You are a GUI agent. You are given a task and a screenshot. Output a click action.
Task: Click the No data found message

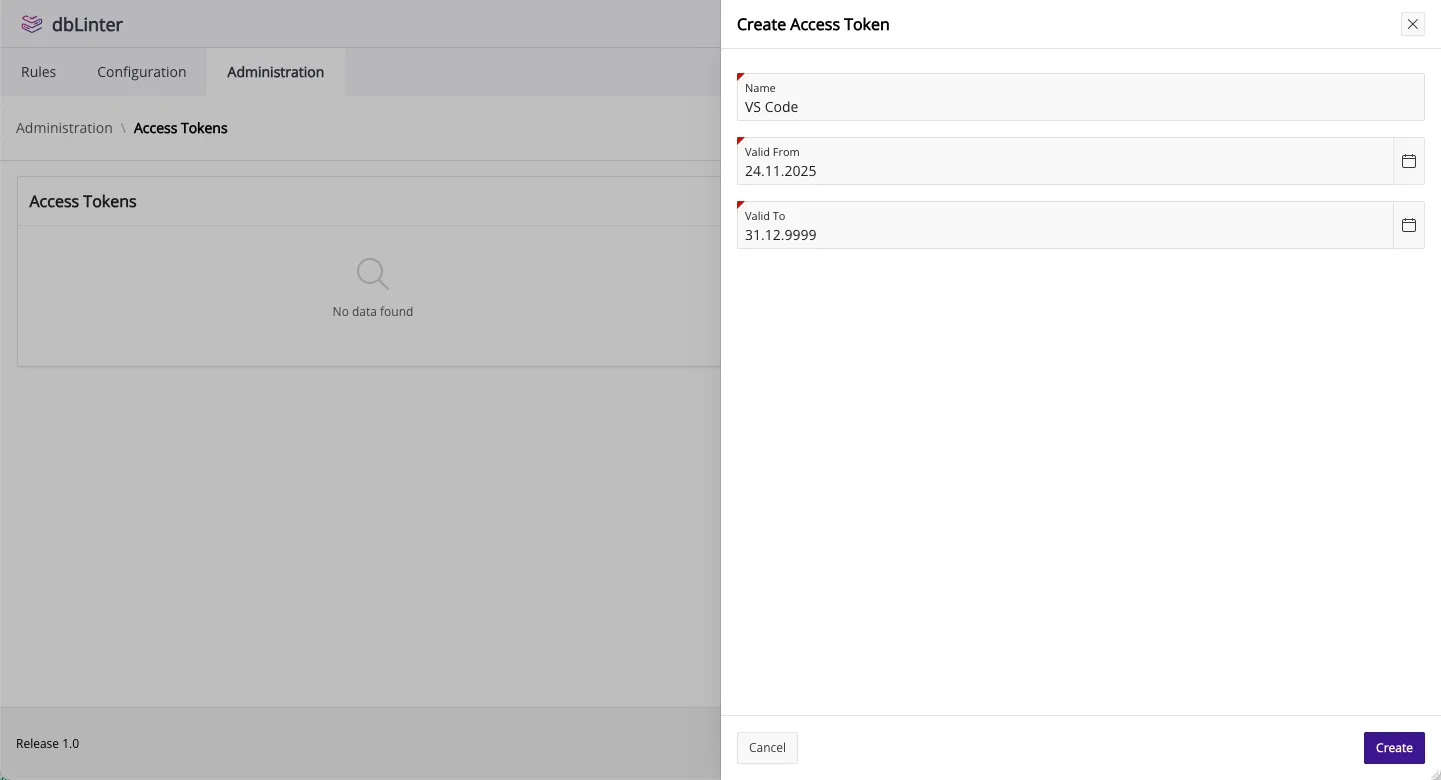(372, 311)
